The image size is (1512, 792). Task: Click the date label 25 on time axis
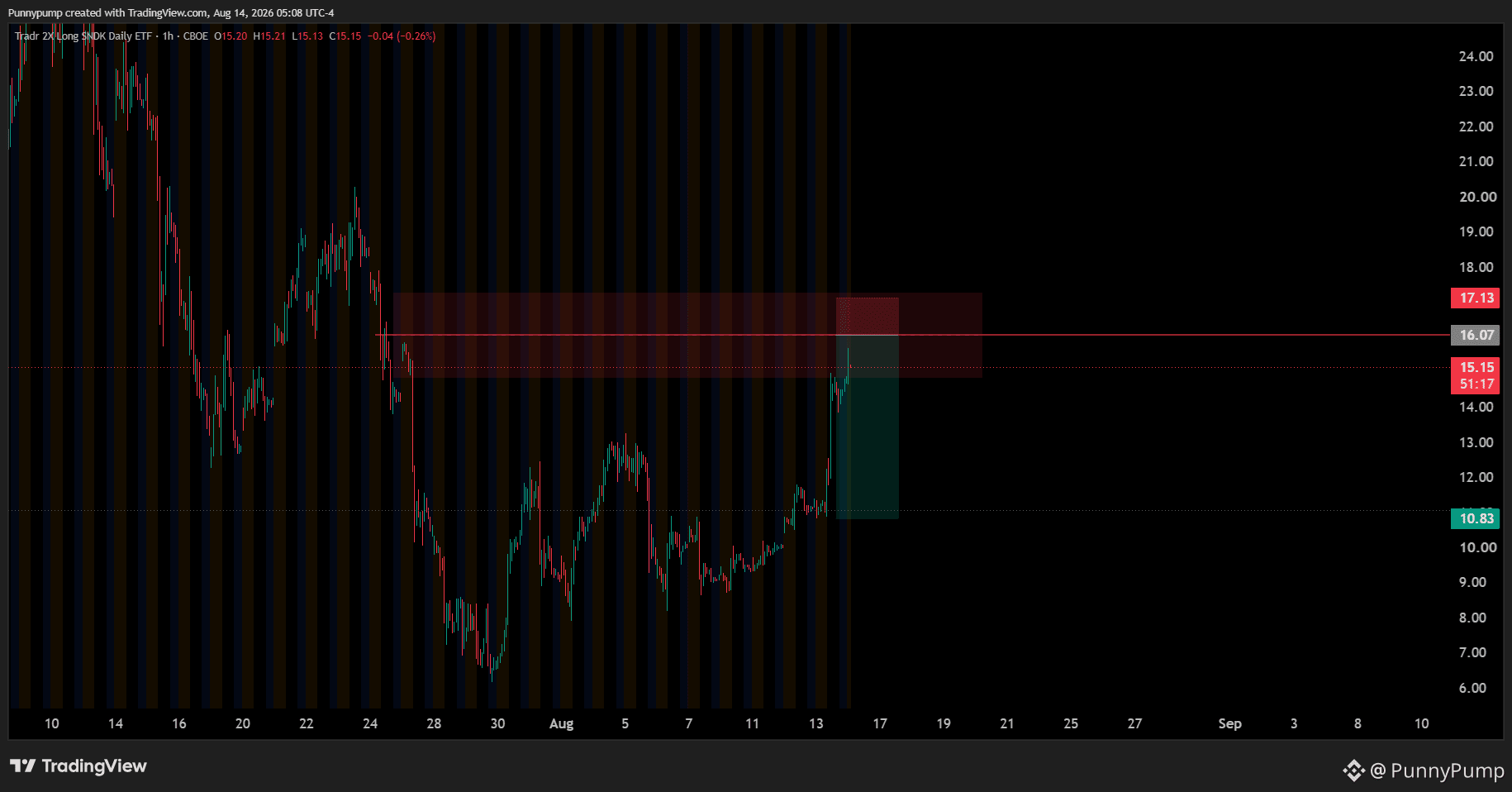click(x=1071, y=723)
